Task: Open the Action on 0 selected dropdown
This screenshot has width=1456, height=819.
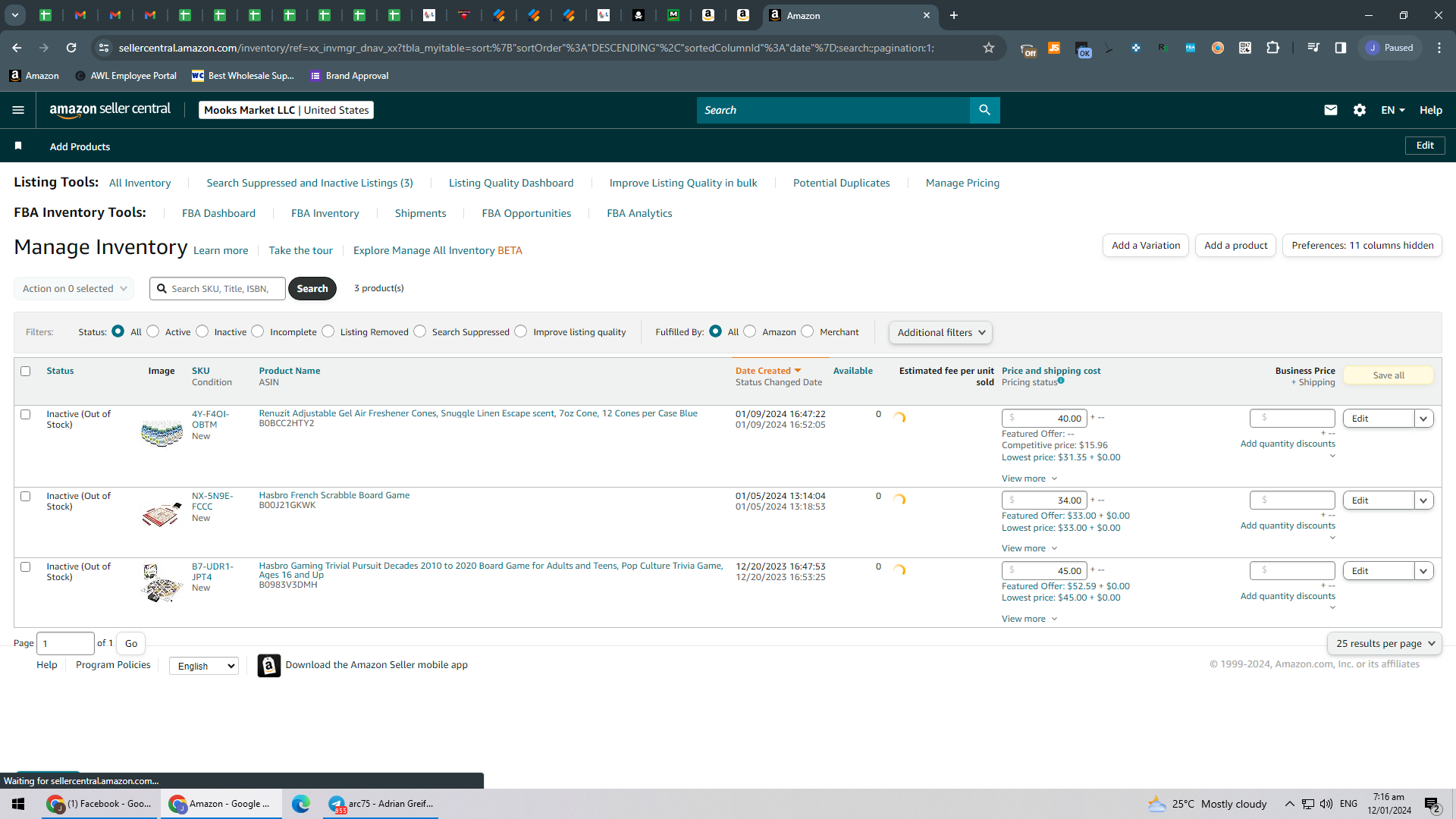Action: [74, 289]
